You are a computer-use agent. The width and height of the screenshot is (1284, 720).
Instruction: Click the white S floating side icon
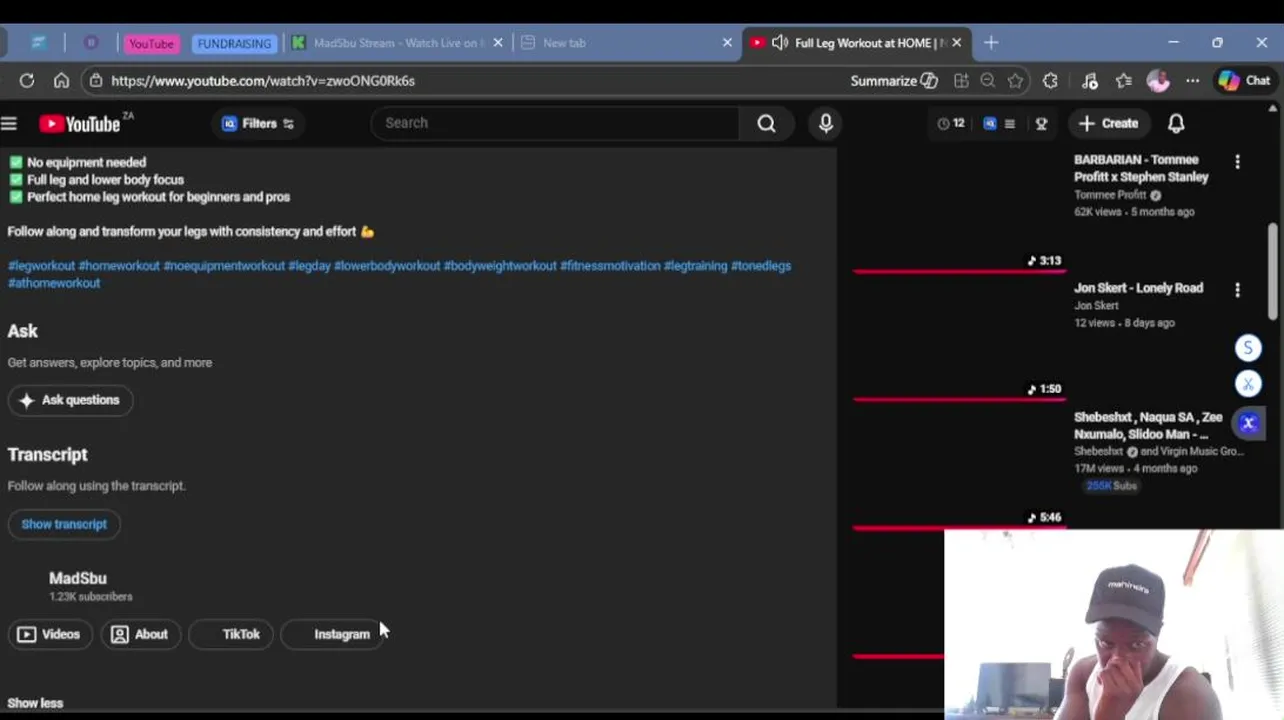(1248, 348)
